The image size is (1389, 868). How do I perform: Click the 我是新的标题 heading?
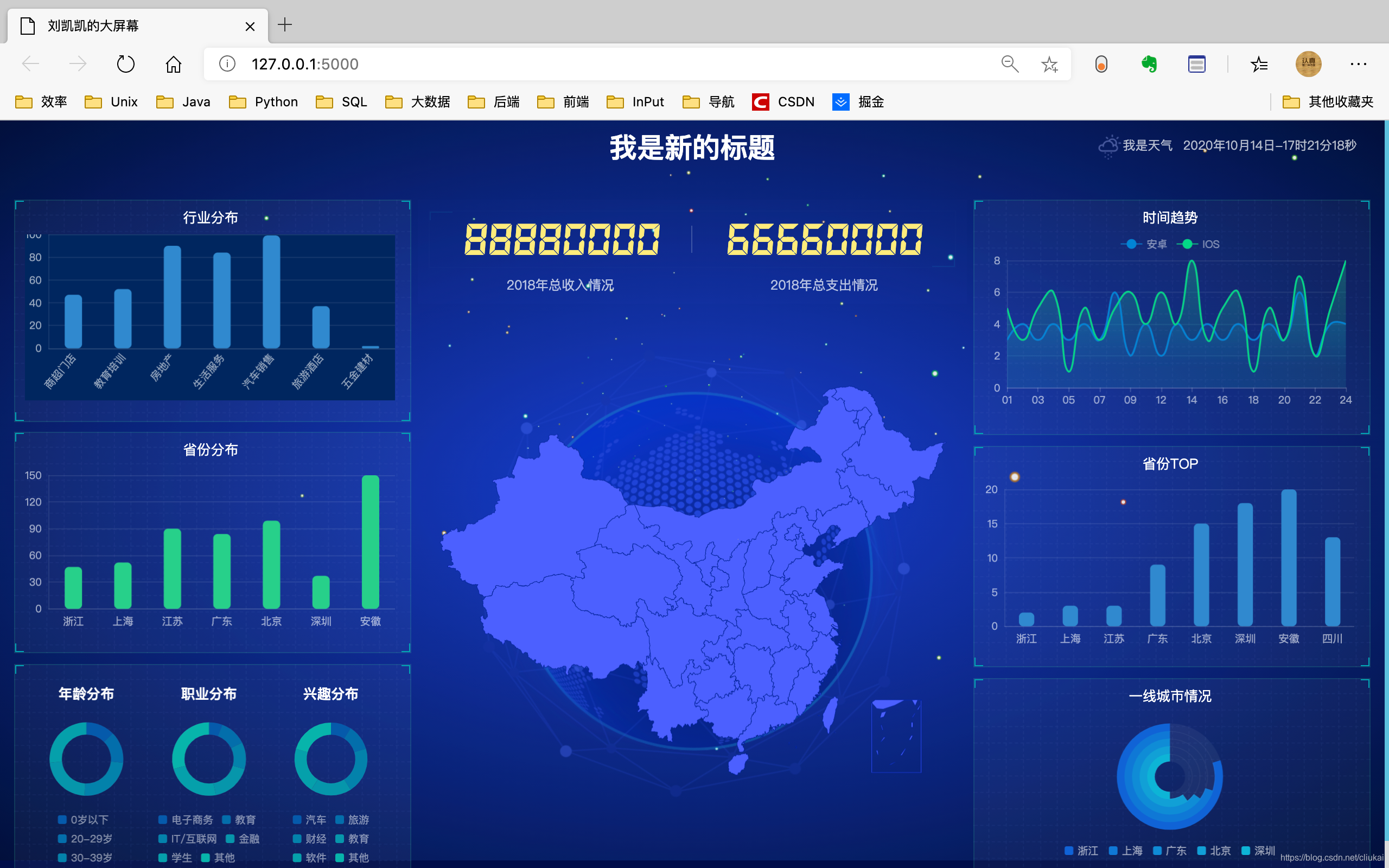[x=692, y=148]
